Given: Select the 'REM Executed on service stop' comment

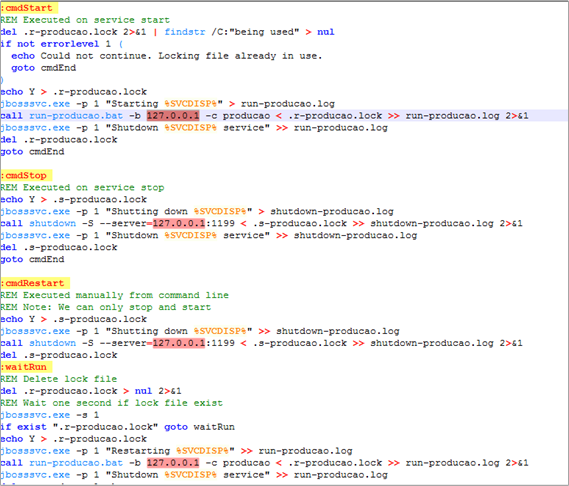Looking at the screenshot, I should 82,188.
